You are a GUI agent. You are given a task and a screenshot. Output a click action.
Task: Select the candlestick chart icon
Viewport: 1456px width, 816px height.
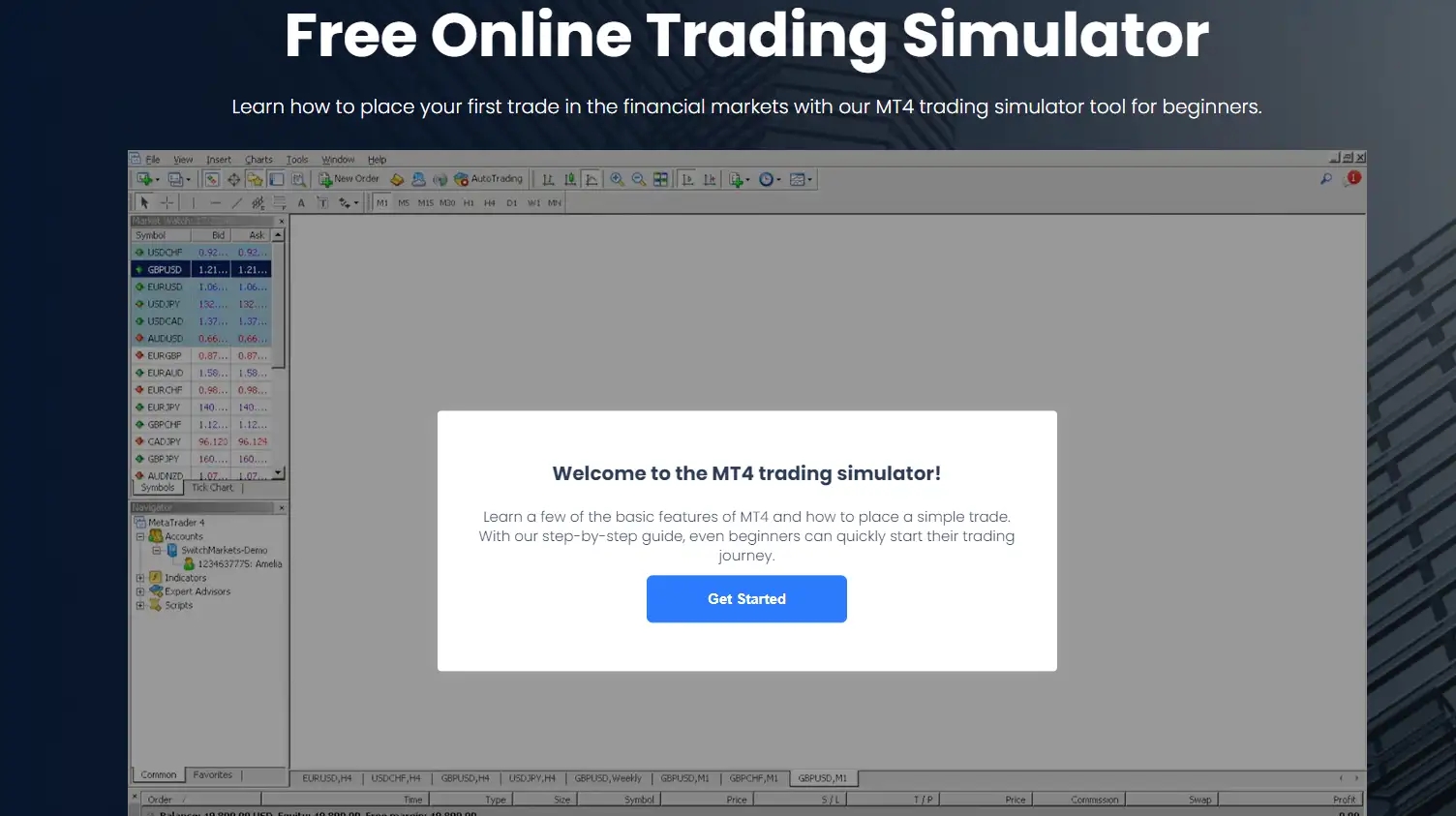pyautogui.click(x=570, y=179)
